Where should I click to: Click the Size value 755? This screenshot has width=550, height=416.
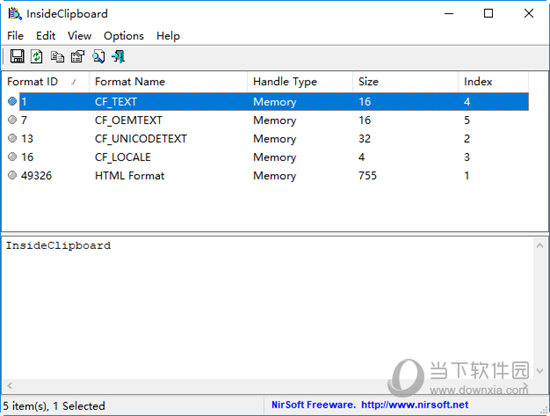367,175
